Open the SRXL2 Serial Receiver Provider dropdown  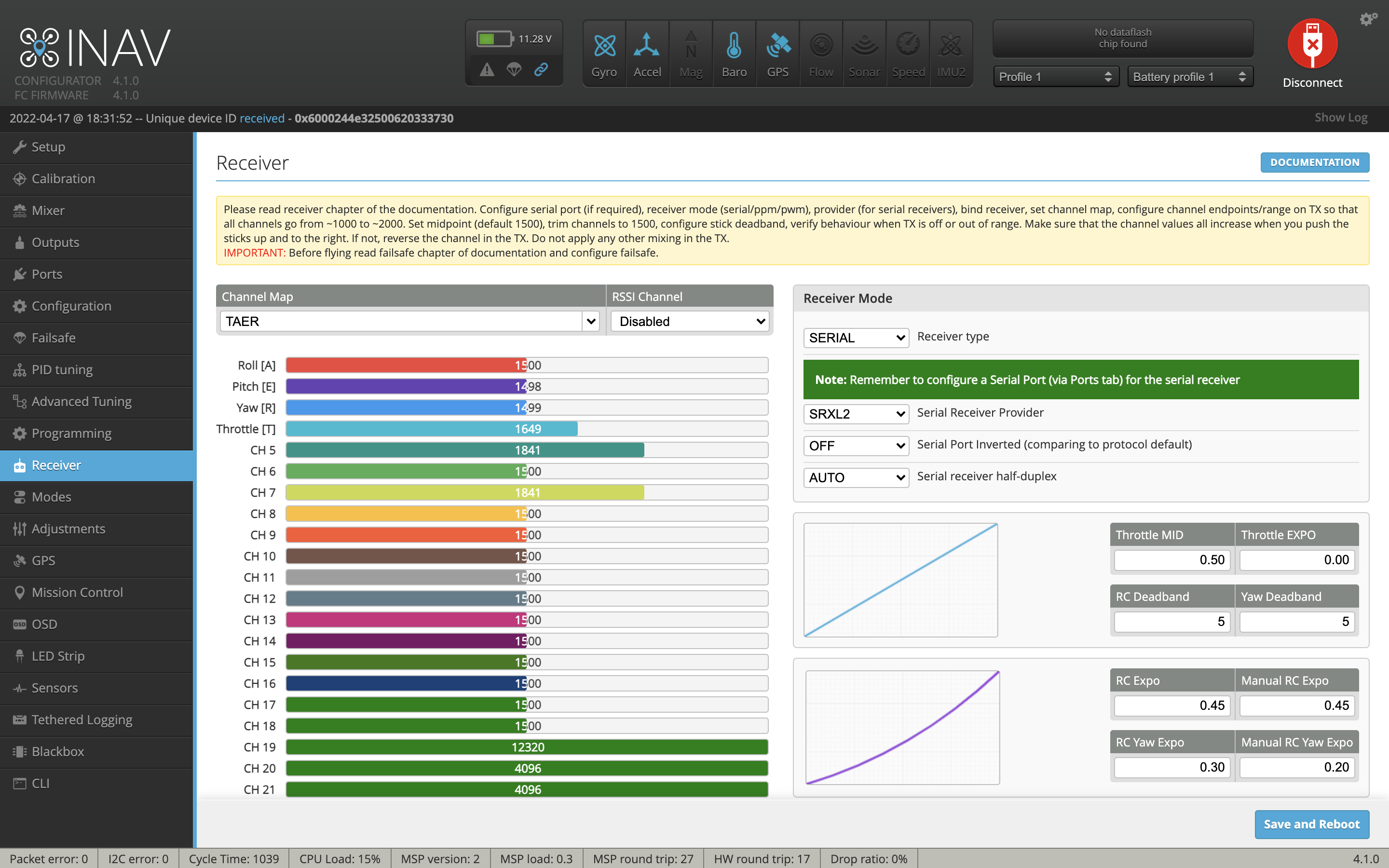point(855,414)
